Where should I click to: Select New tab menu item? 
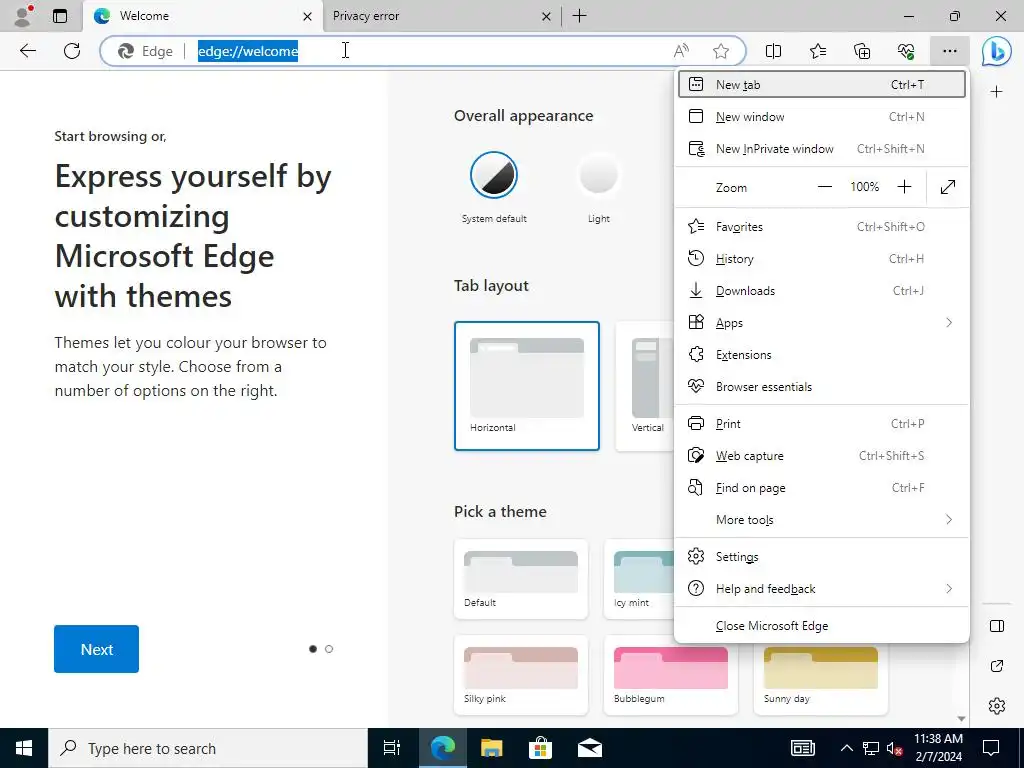click(x=822, y=84)
